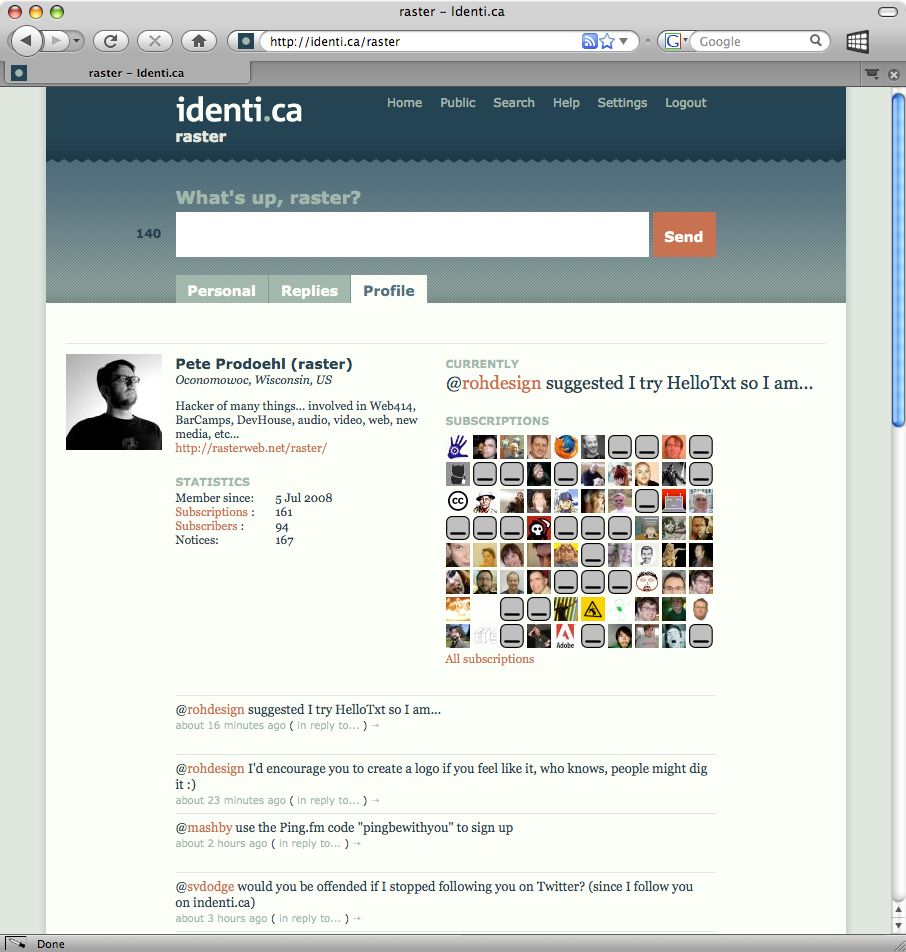The height and width of the screenshot is (952, 906).
Task: Click the Creative Commons CC avatar
Action: (458, 501)
